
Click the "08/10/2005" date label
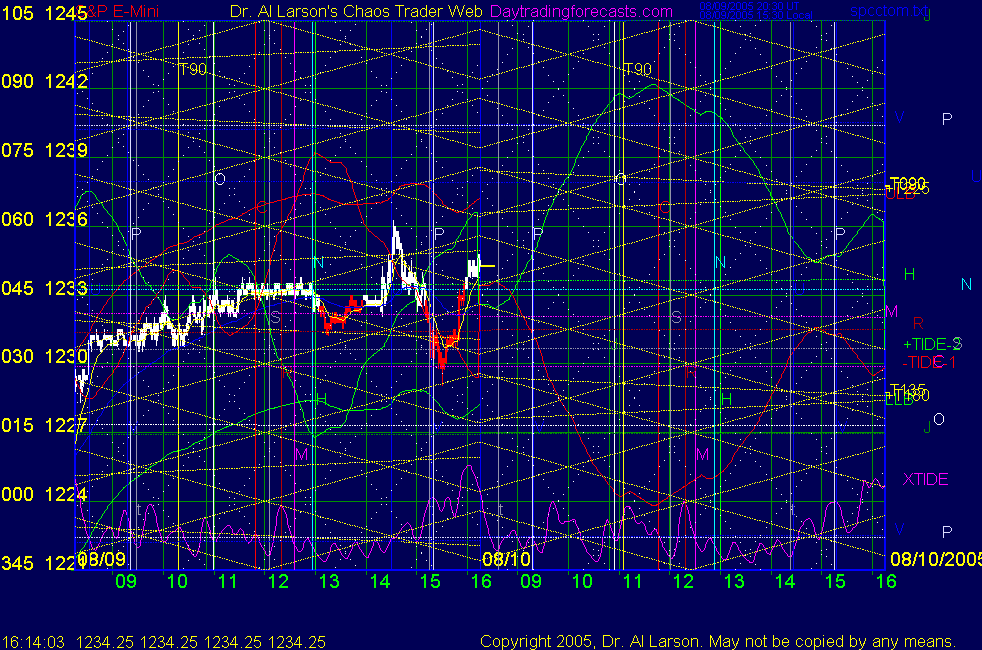pos(936,559)
